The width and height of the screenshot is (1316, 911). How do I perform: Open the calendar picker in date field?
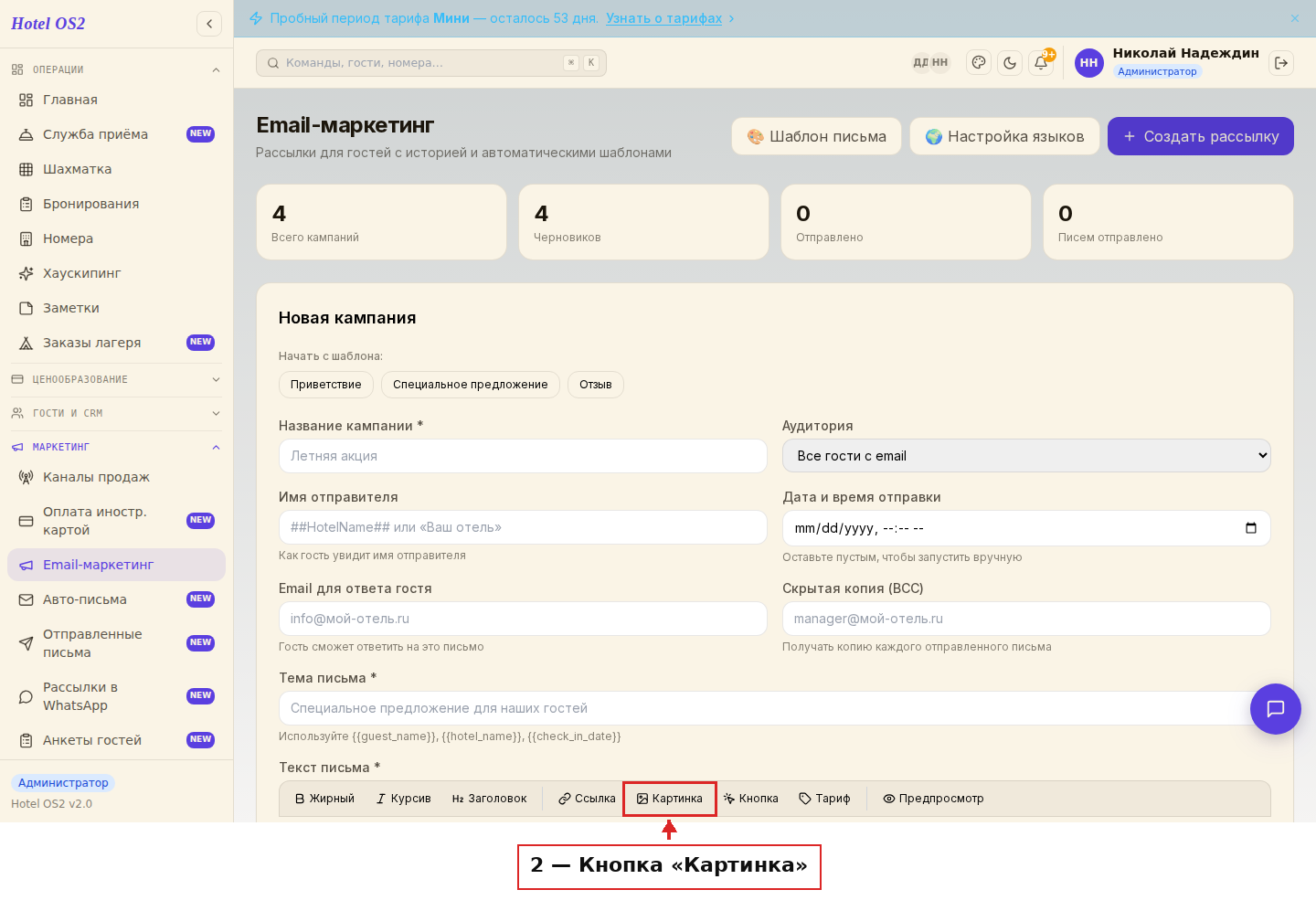pyautogui.click(x=1251, y=528)
